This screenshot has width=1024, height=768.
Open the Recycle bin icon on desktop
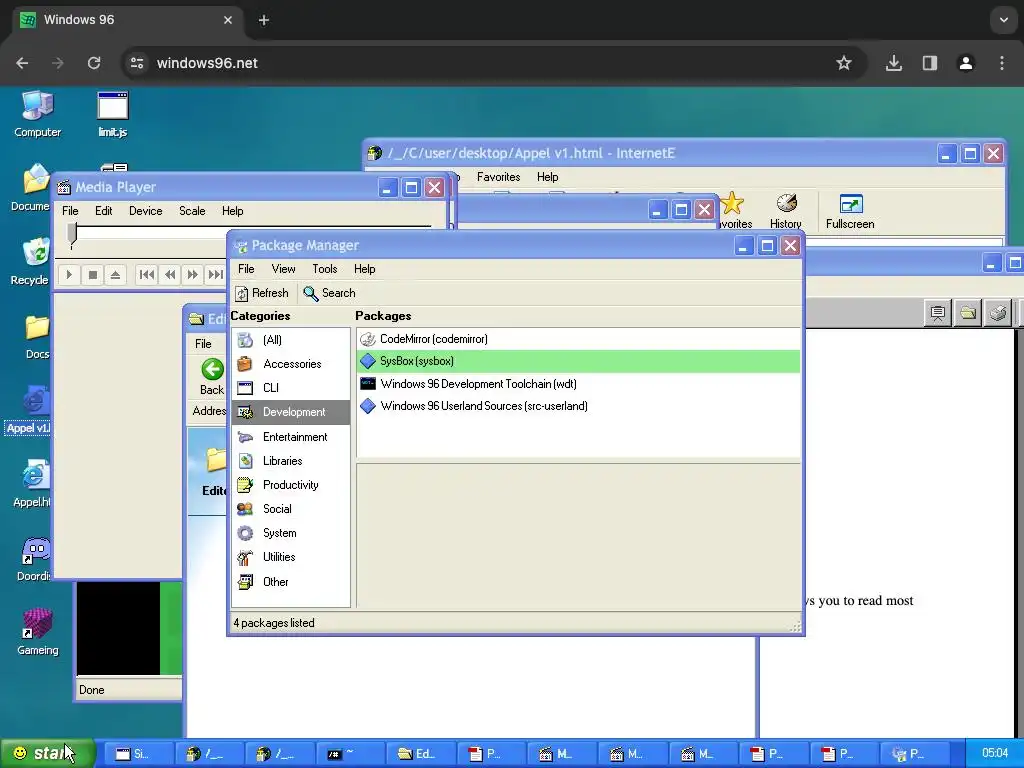click(31, 262)
